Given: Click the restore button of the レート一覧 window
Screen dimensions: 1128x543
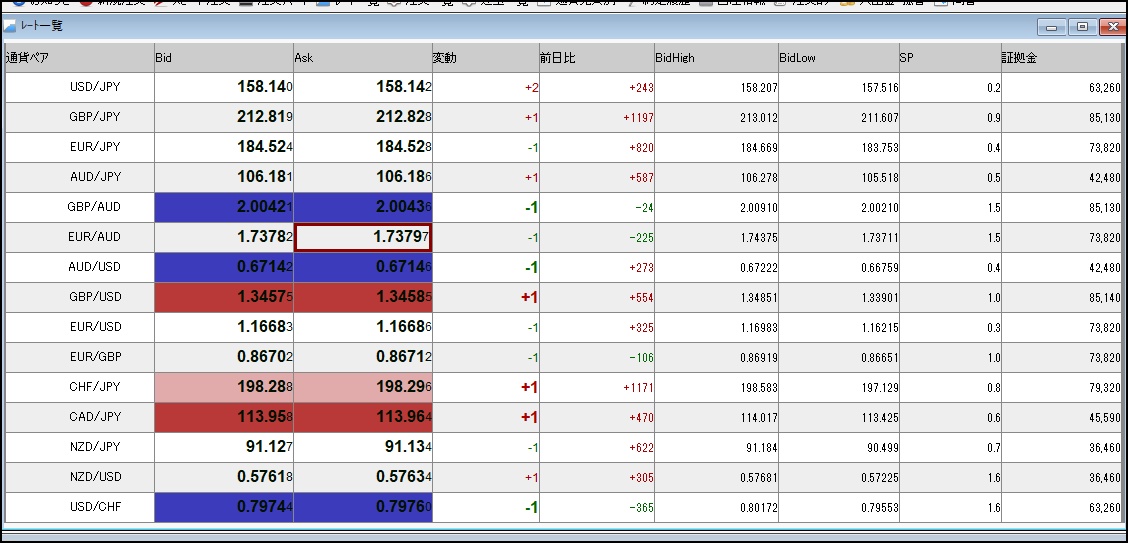Looking at the screenshot, I should [x=1081, y=27].
